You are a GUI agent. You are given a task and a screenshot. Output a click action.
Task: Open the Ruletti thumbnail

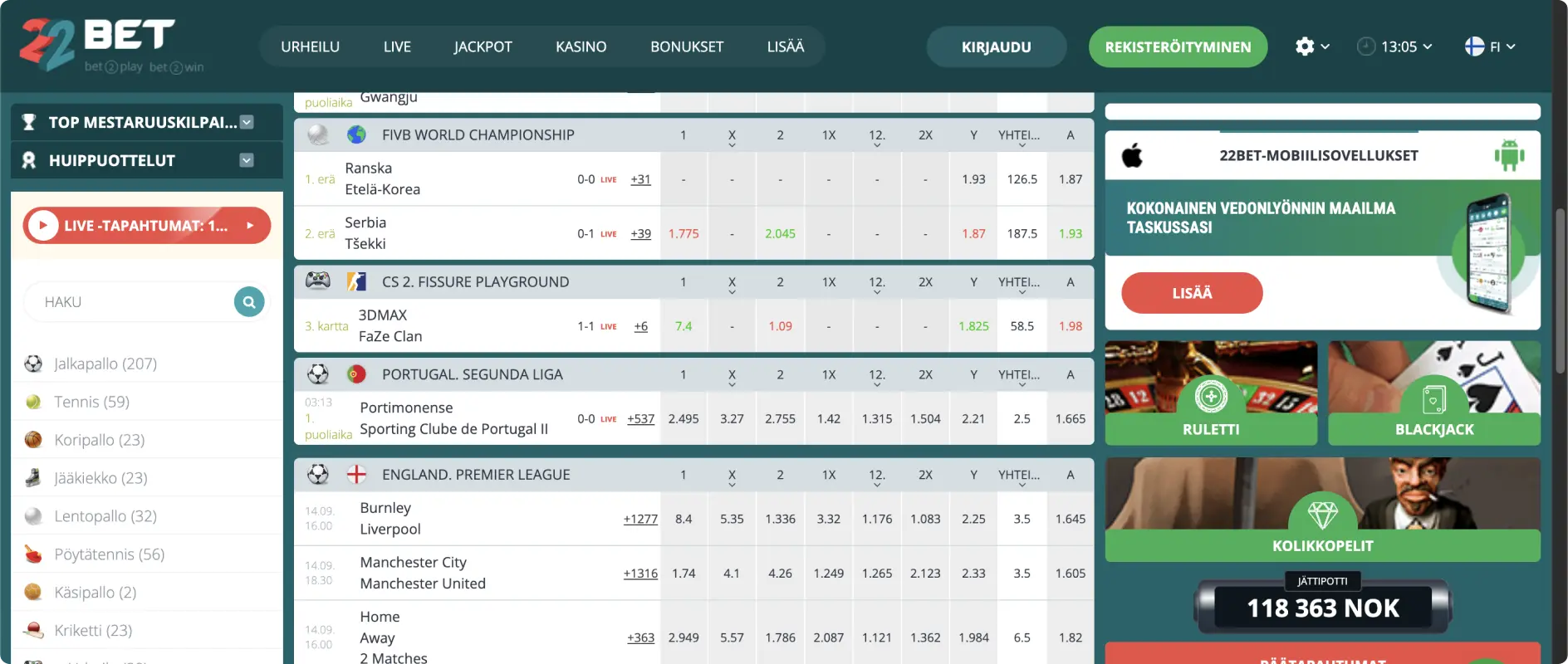tap(1211, 393)
